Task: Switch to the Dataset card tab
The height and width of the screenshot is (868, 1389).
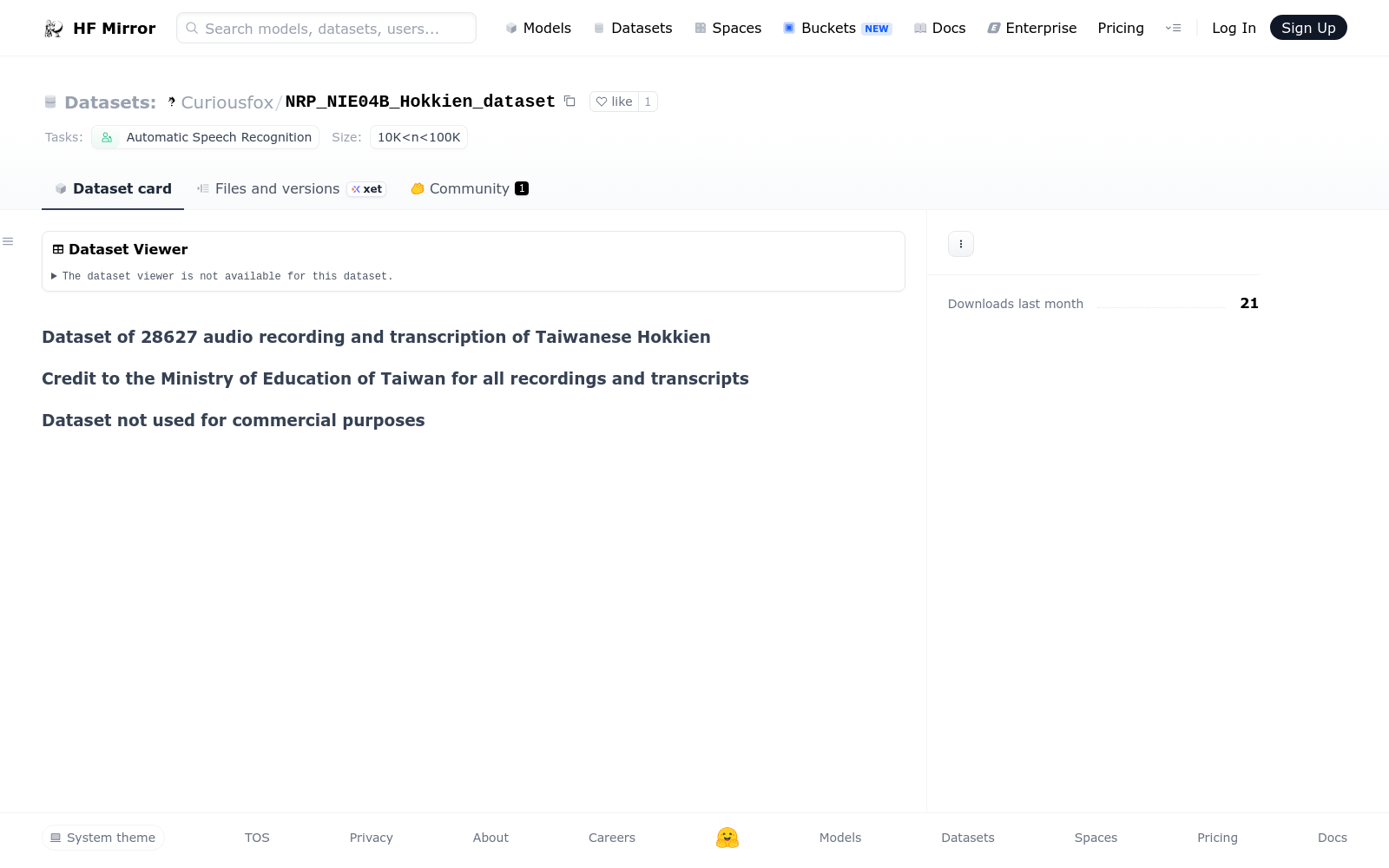Action: (113, 188)
